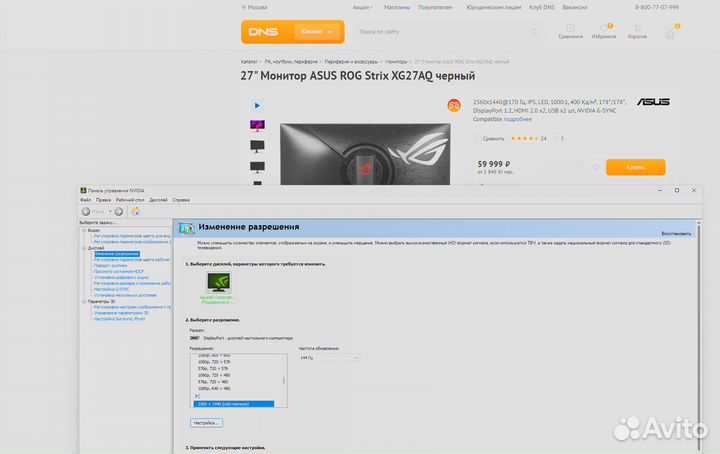This screenshot has height=454, width=720.
Task: Click the video play icon above thumbnails
Action: (257, 105)
